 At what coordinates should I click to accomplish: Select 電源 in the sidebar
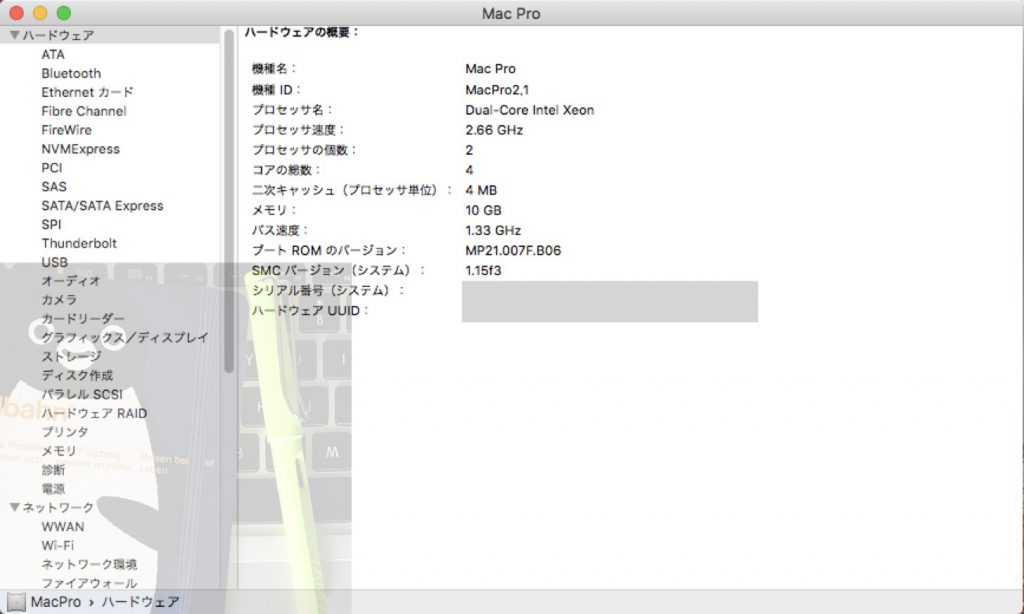[53, 489]
